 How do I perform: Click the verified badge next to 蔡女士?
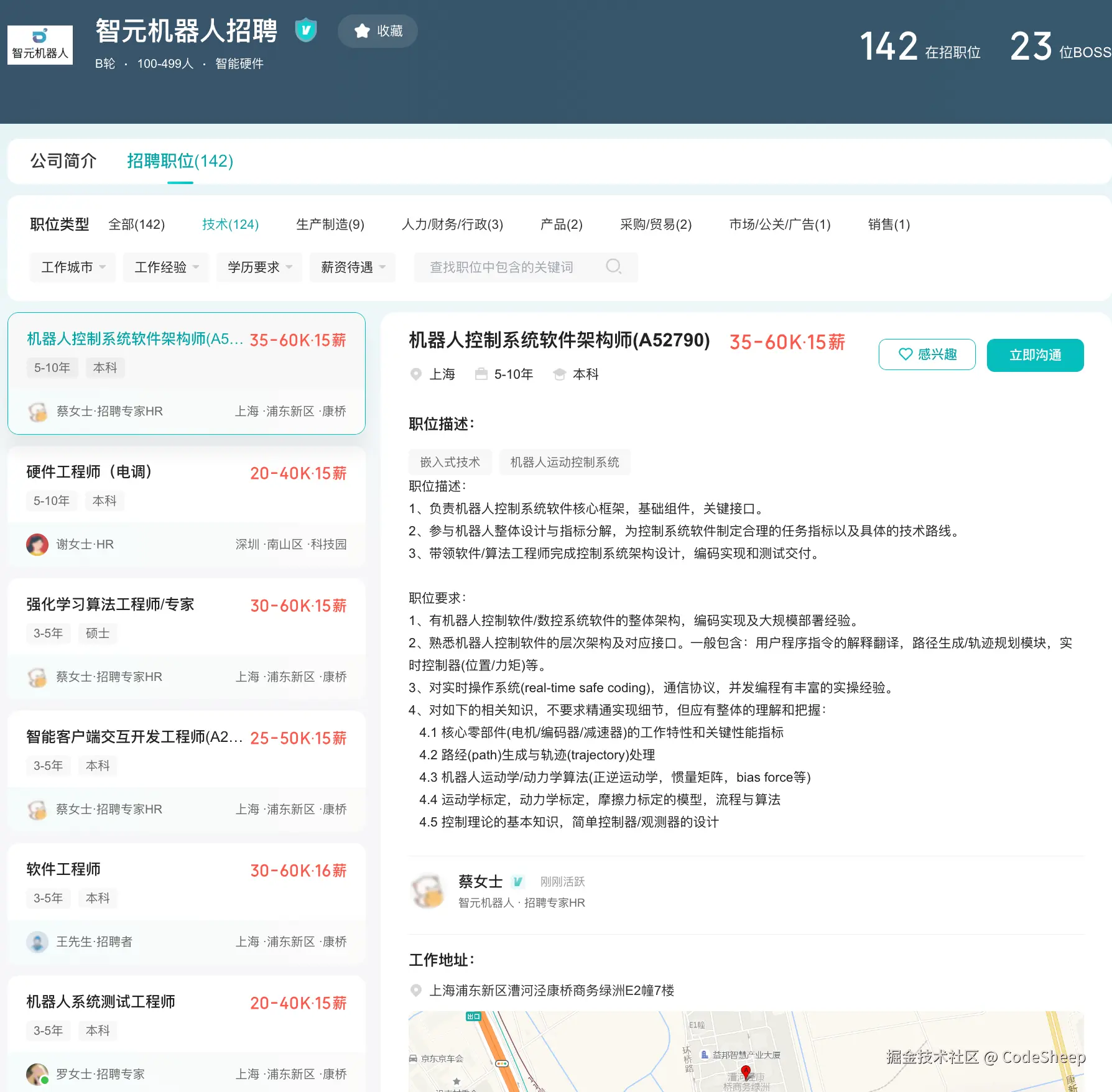pyautogui.click(x=517, y=882)
